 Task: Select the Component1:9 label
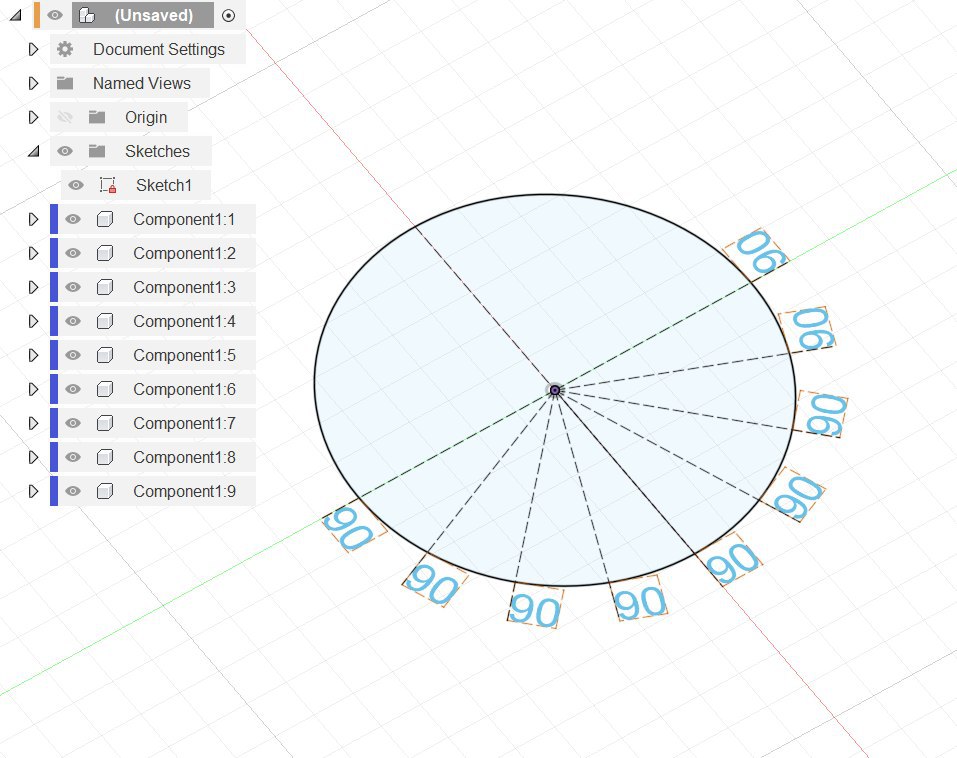click(184, 491)
